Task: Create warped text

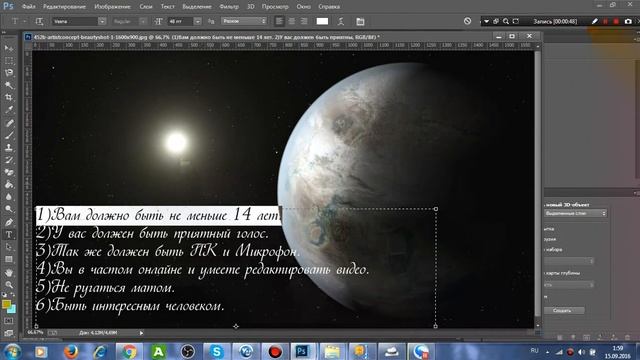Action: coord(341,21)
